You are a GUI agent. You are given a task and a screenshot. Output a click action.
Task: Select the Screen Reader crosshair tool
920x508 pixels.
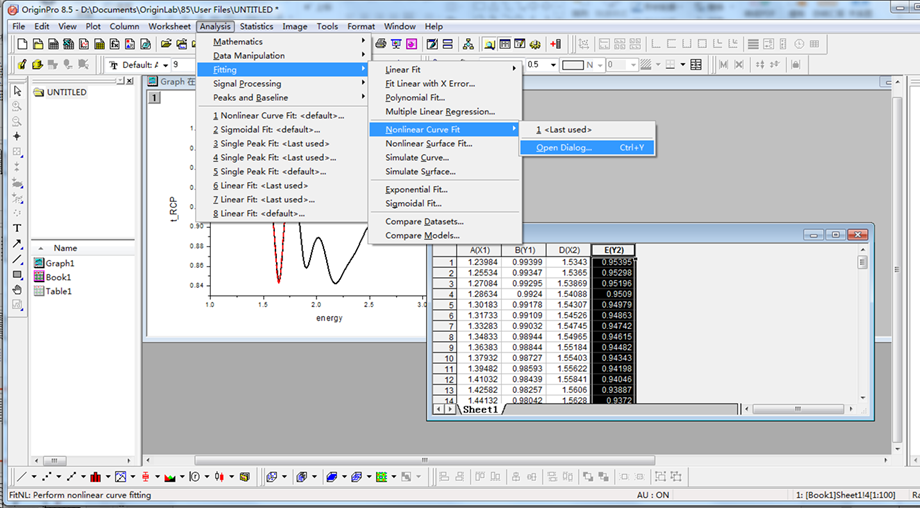[17, 136]
